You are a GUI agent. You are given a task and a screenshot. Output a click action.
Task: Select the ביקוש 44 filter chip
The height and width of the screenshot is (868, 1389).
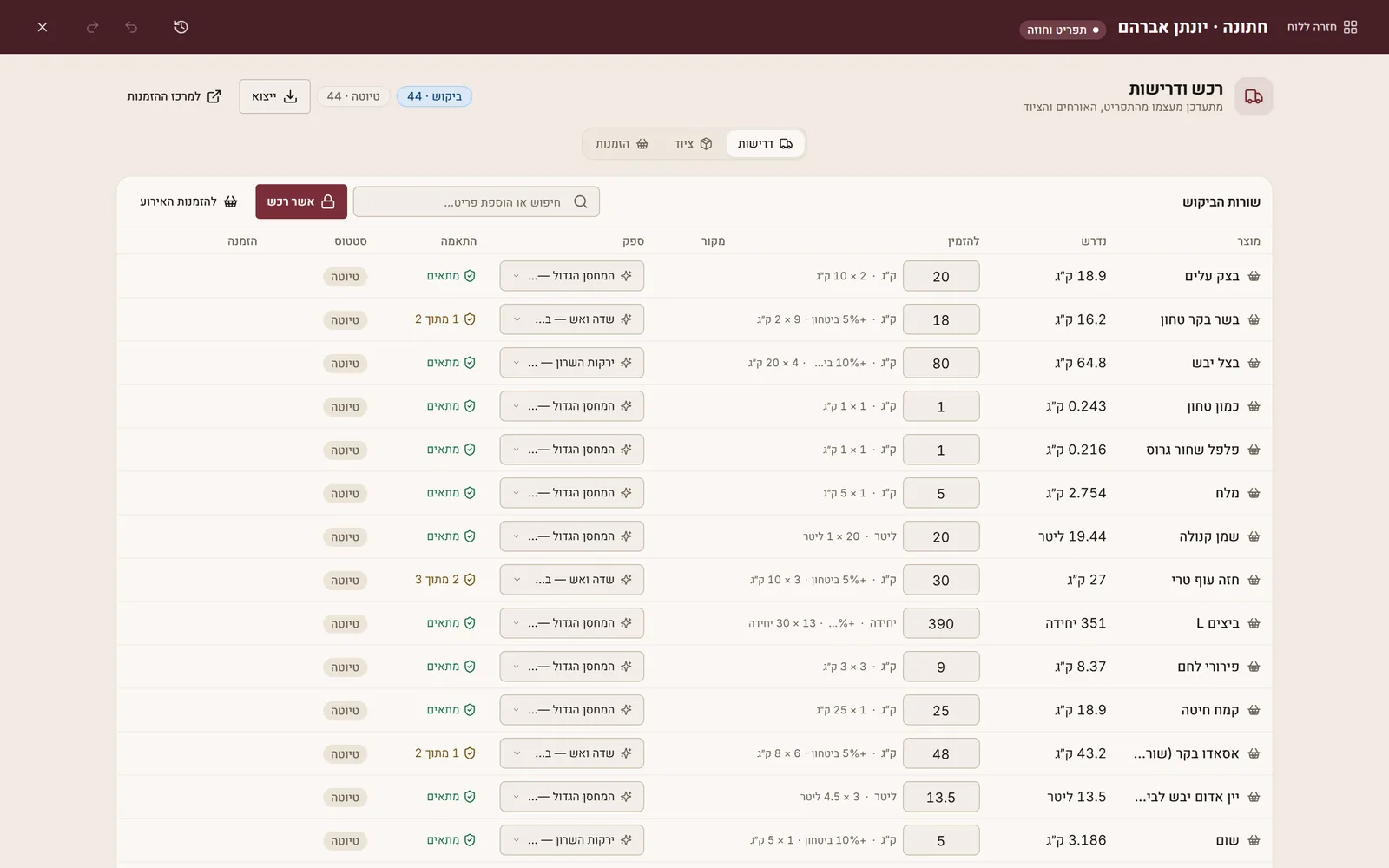(434, 96)
